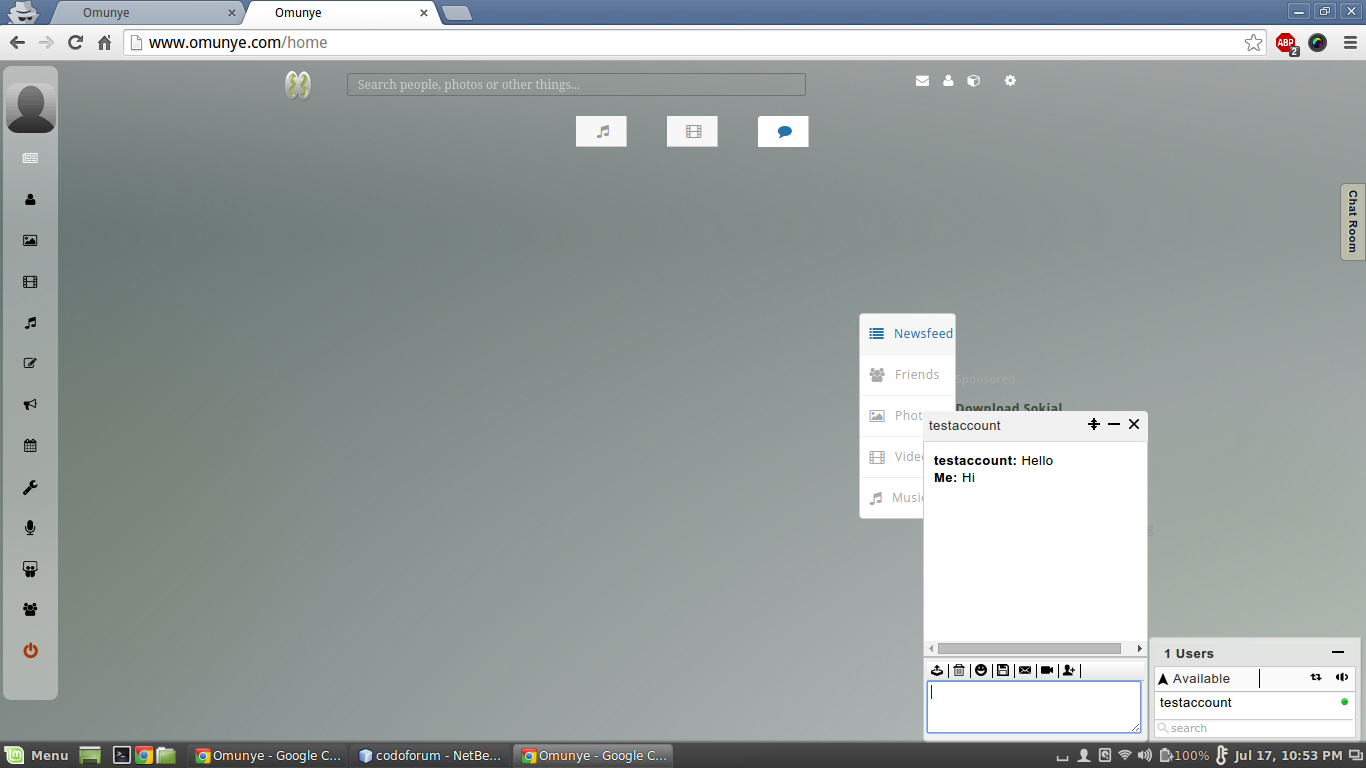Open the film strip icon in left sidebar
The width and height of the screenshot is (1366, 768).
tap(30, 282)
